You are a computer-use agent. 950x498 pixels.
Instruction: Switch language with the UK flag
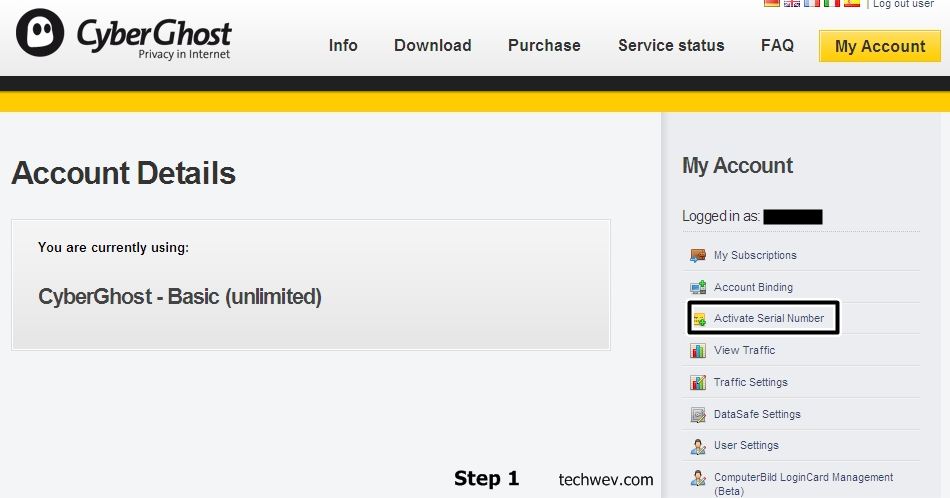[792, 3]
